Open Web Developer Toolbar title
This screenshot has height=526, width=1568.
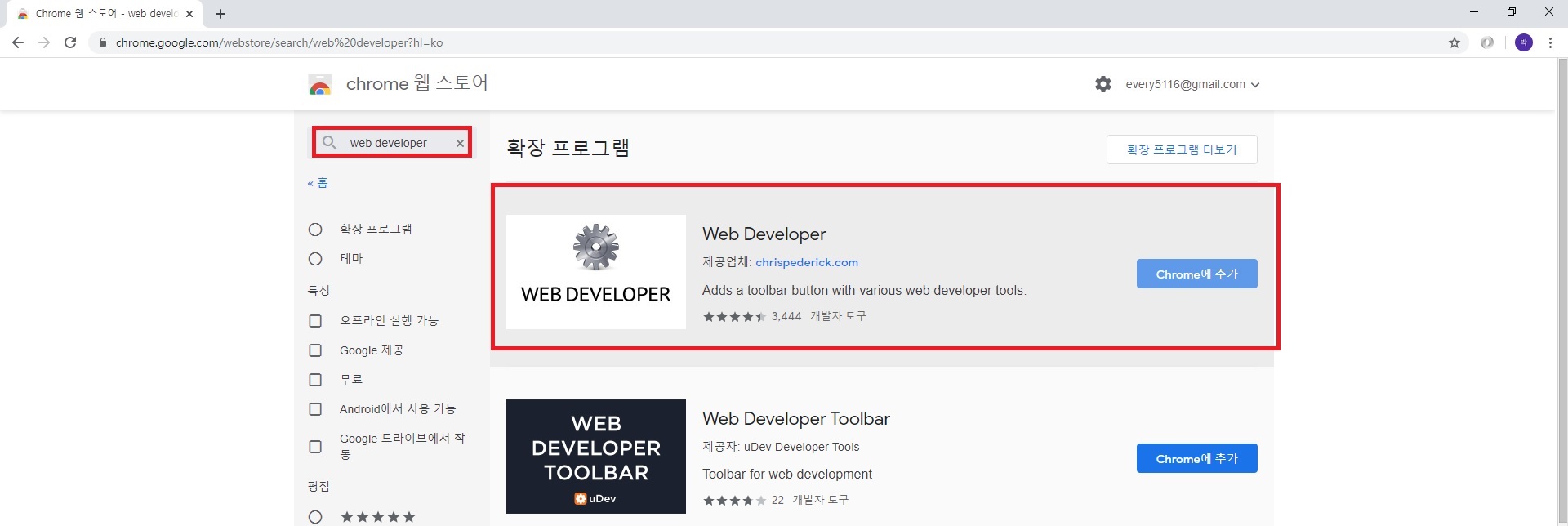tap(796, 418)
